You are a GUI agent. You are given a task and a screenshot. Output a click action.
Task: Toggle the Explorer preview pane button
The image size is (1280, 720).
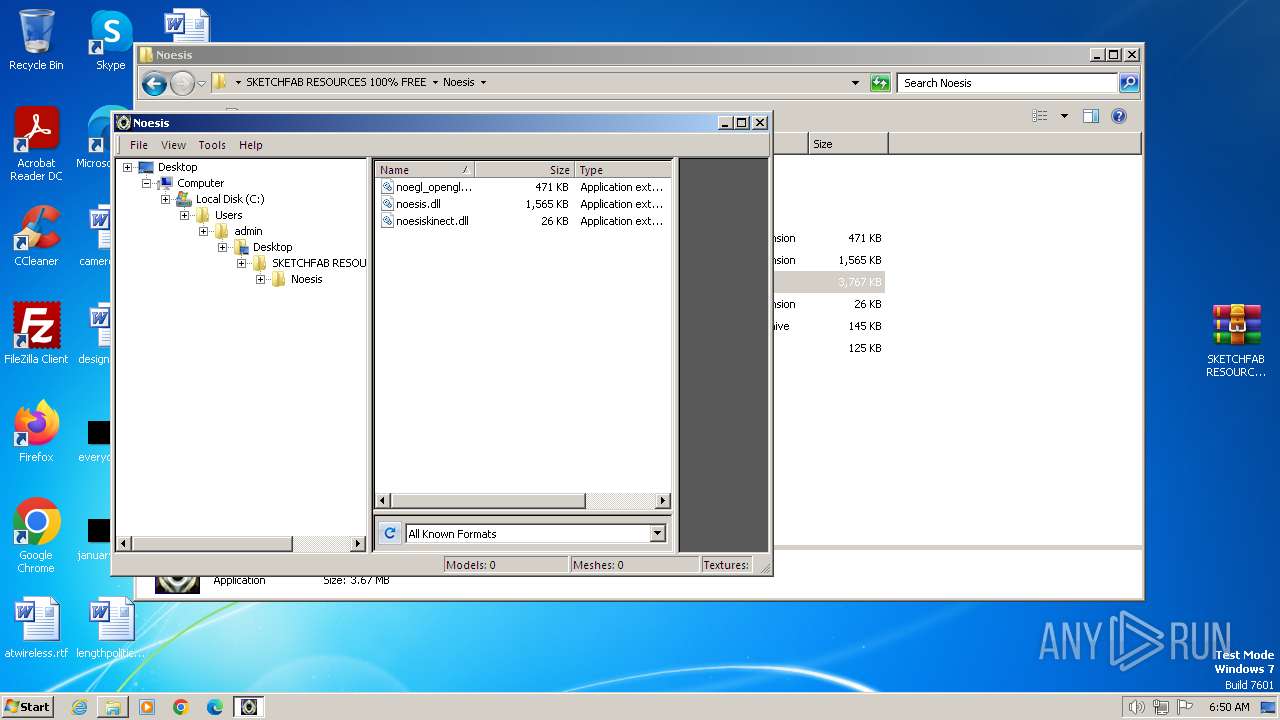[x=1091, y=116]
